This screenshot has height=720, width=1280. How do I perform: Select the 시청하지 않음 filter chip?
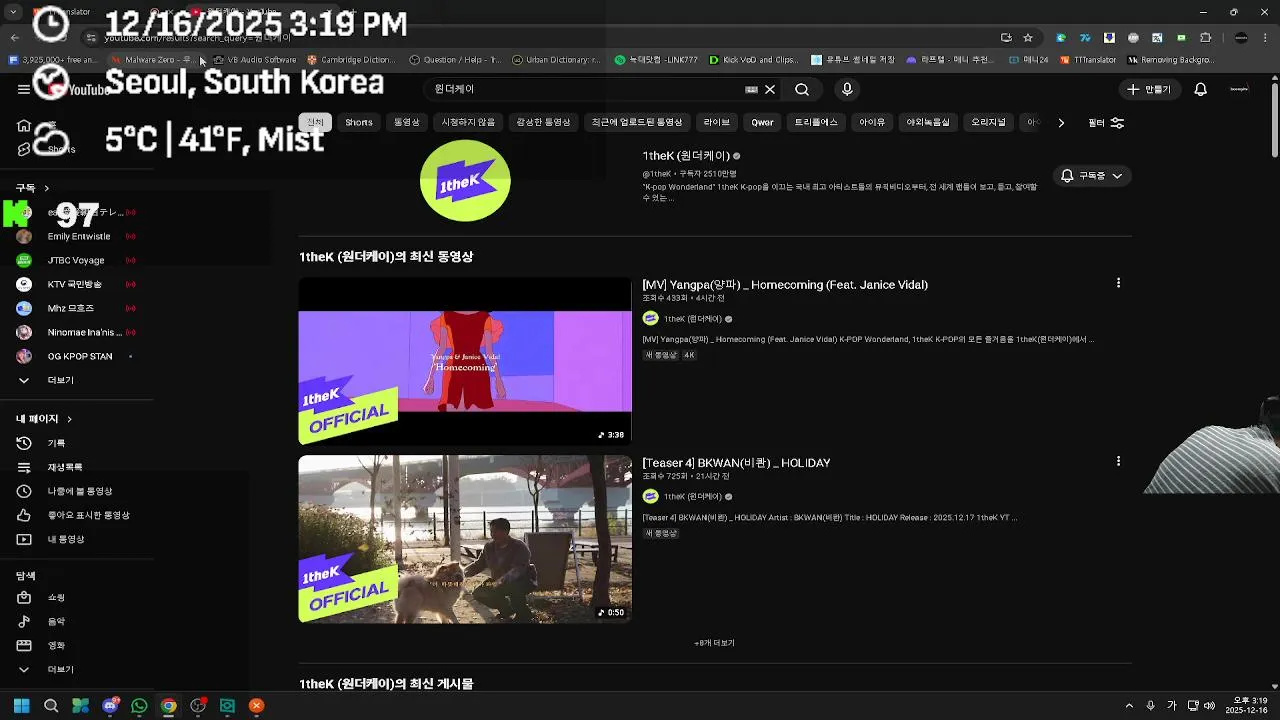pyautogui.click(x=468, y=122)
